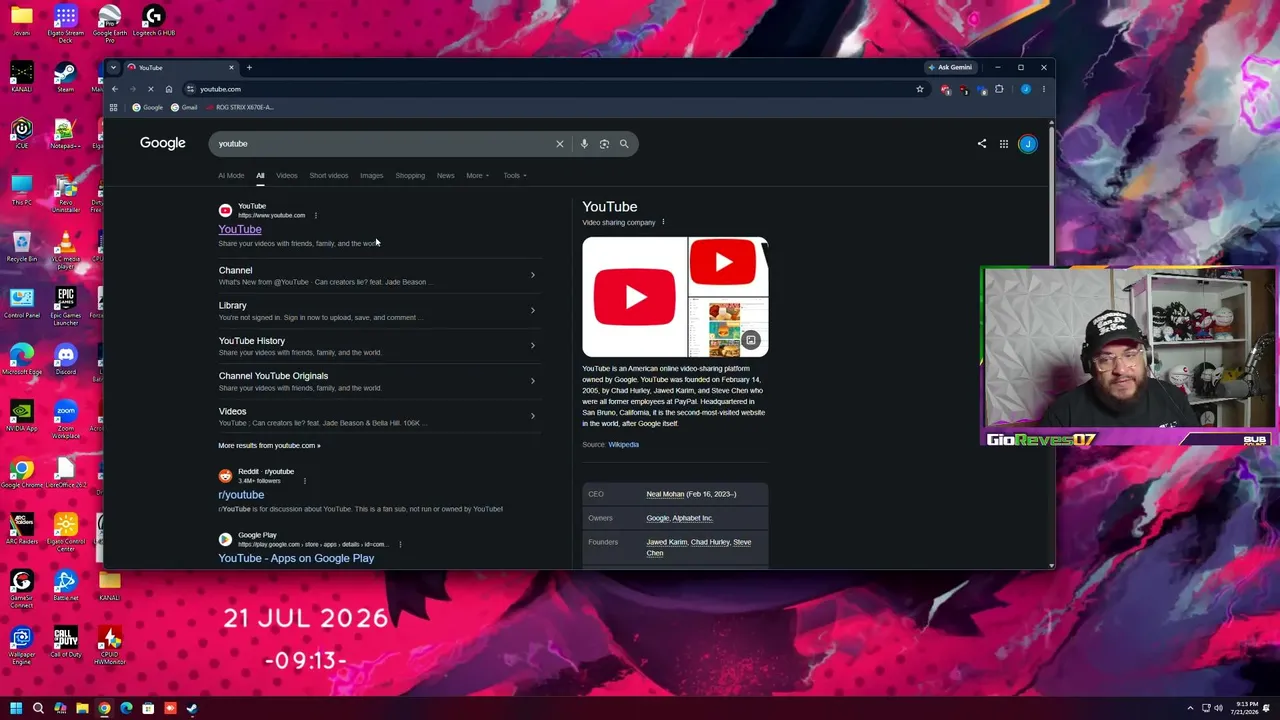The height and width of the screenshot is (720, 1280).
Task: Start a voice search with the microphone
Action: click(584, 144)
